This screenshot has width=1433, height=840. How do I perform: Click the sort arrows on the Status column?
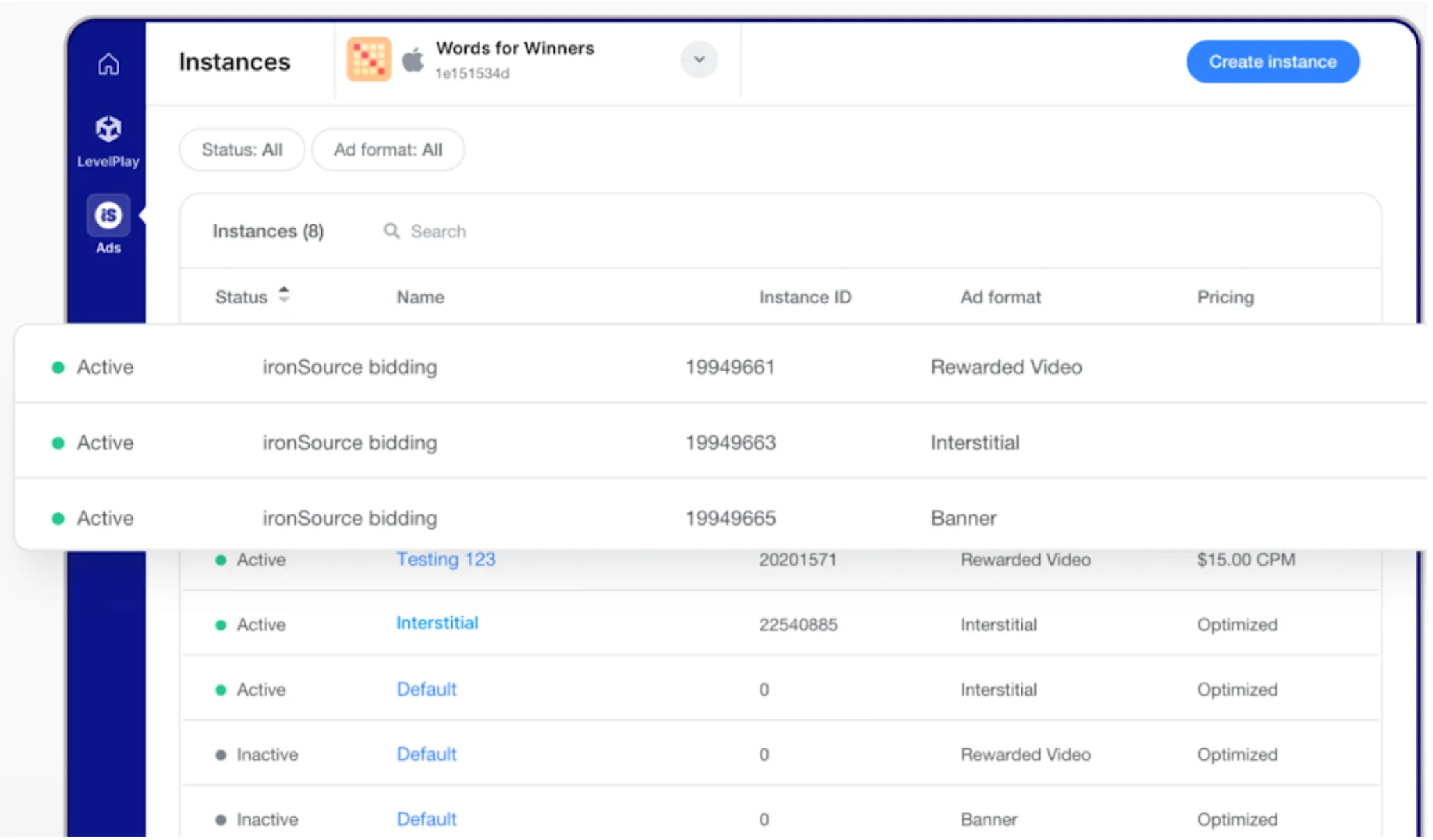tap(284, 296)
